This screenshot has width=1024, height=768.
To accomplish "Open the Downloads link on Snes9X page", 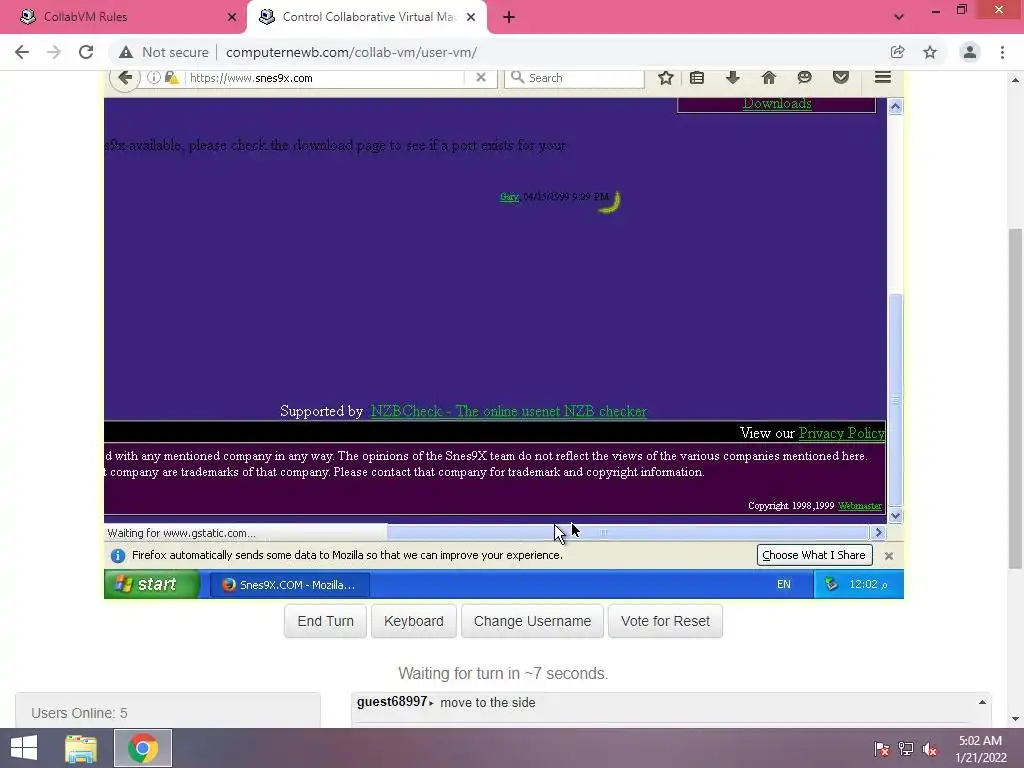I will (x=777, y=103).
